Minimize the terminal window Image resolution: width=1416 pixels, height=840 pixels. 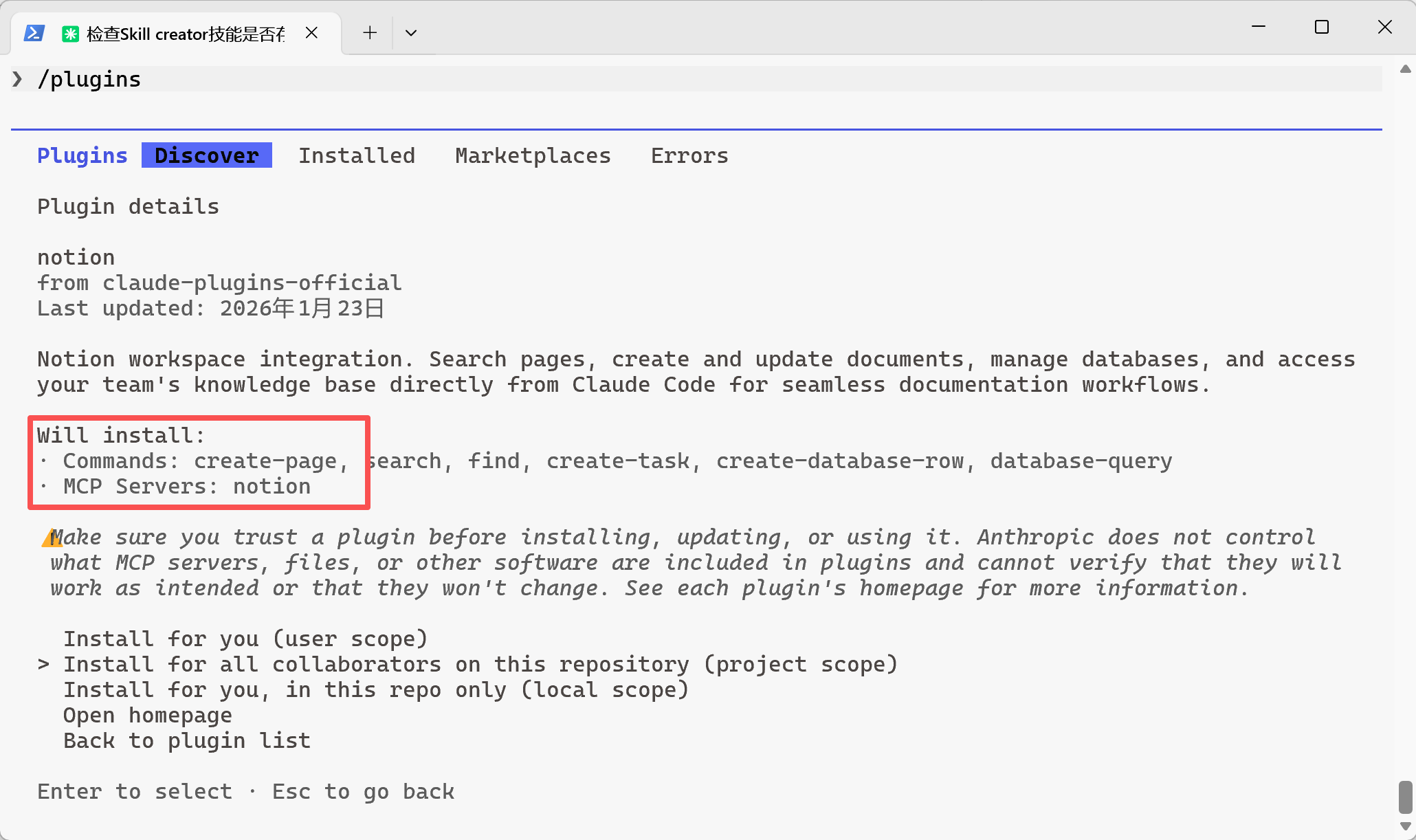click(x=1259, y=27)
